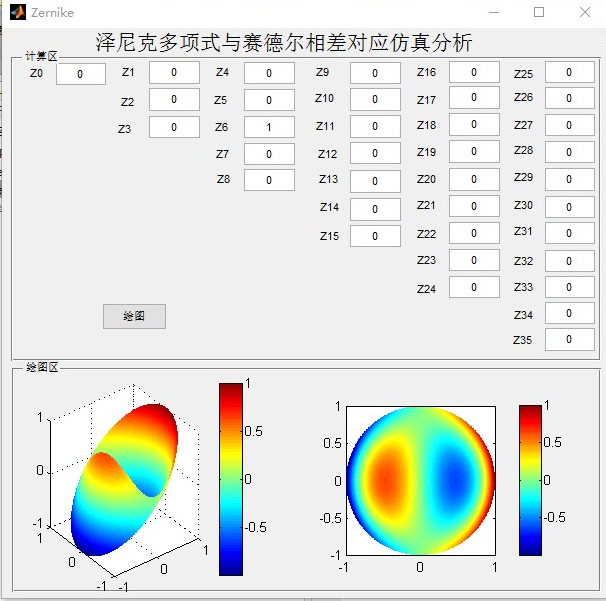Click the colorbar beside the 3D plot

tap(231, 479)
